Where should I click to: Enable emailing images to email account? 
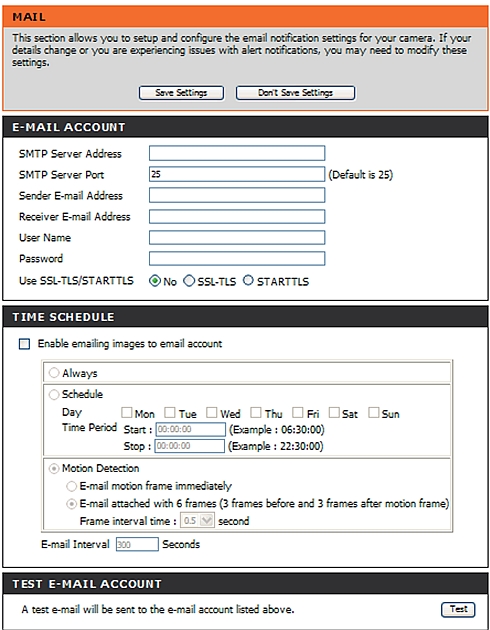click(x=24, y=344)
